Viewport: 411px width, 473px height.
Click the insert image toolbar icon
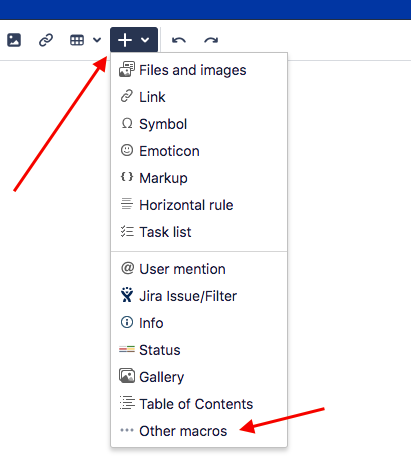[x=14, y=40]
